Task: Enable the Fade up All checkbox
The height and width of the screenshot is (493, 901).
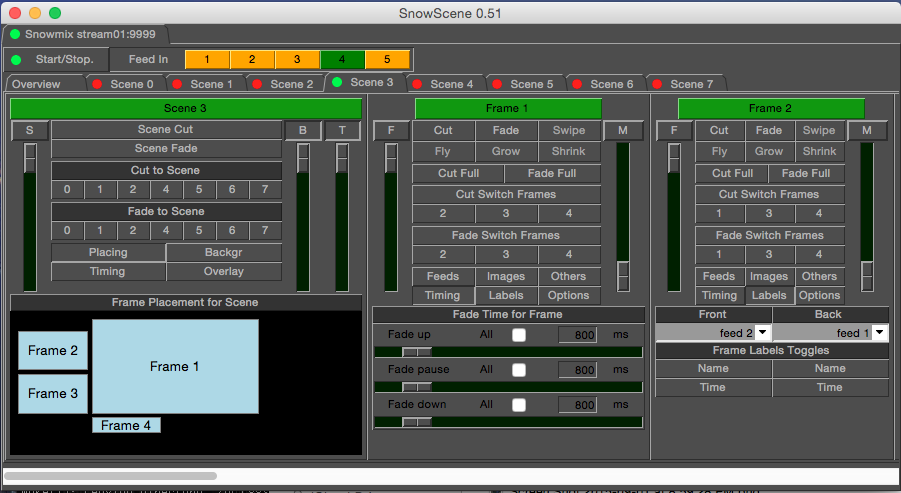Action: (519, 335)
